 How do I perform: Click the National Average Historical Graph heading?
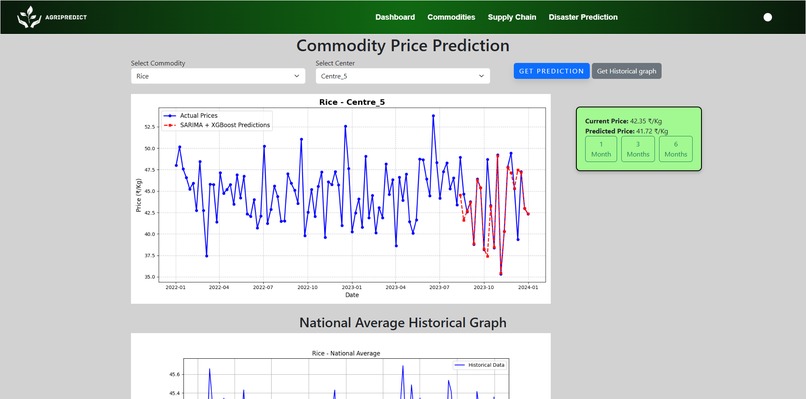(403, 323)
